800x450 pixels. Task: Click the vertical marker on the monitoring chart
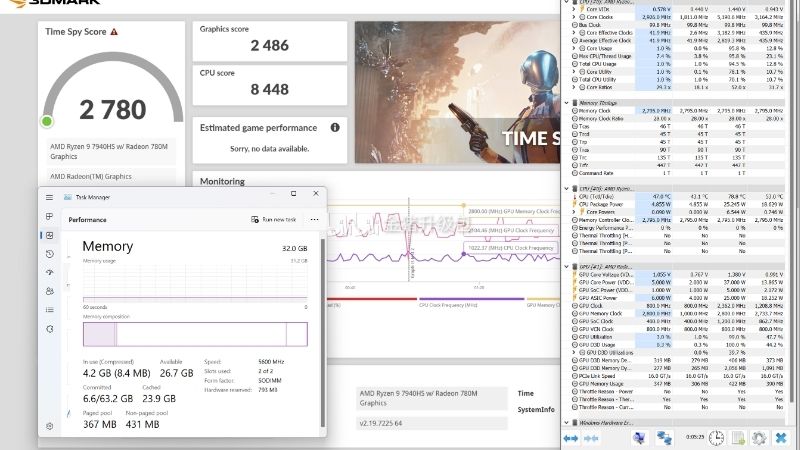pos(409,240)
